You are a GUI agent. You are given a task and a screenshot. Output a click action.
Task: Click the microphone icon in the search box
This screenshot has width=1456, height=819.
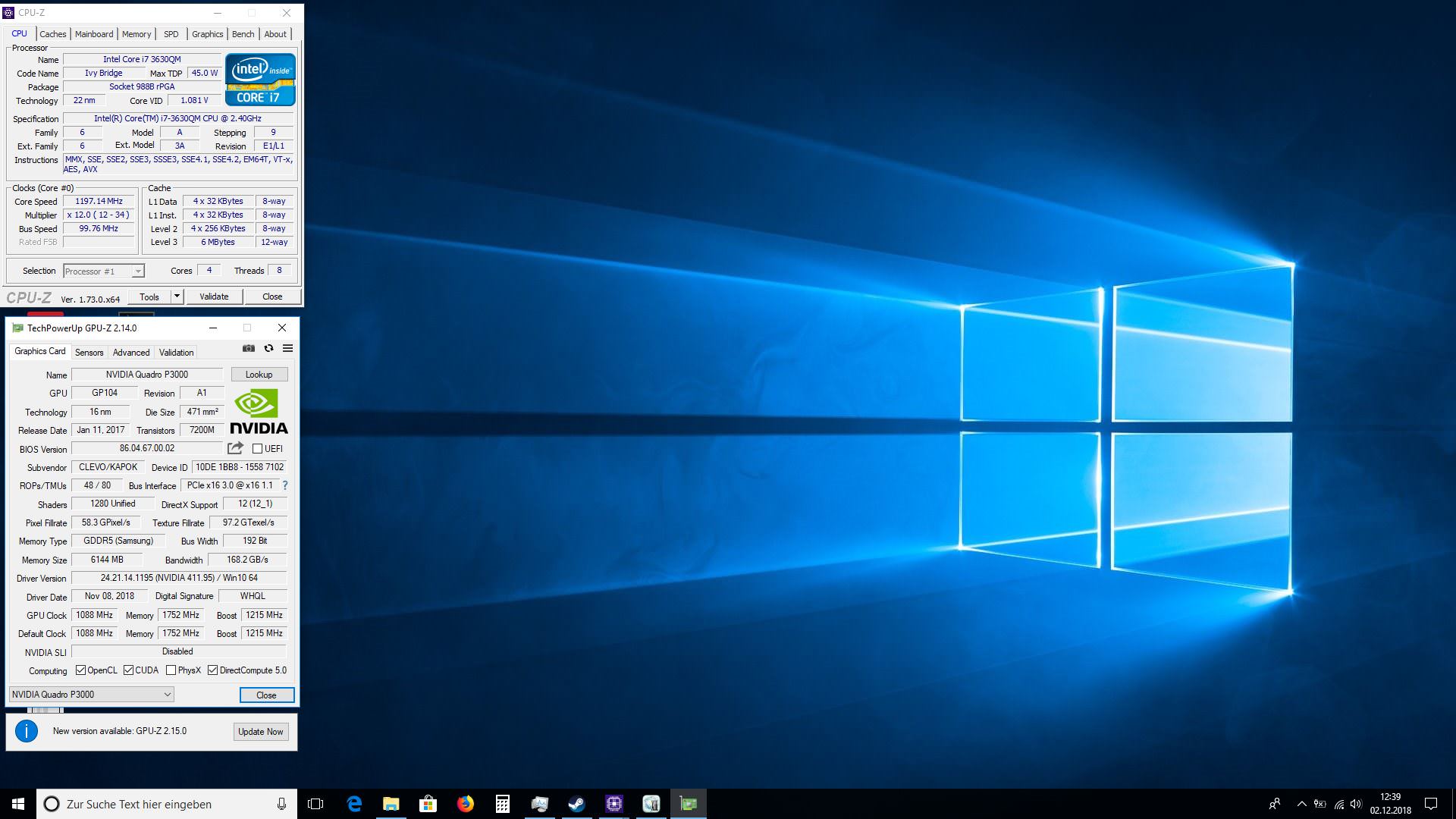[281, 804]
